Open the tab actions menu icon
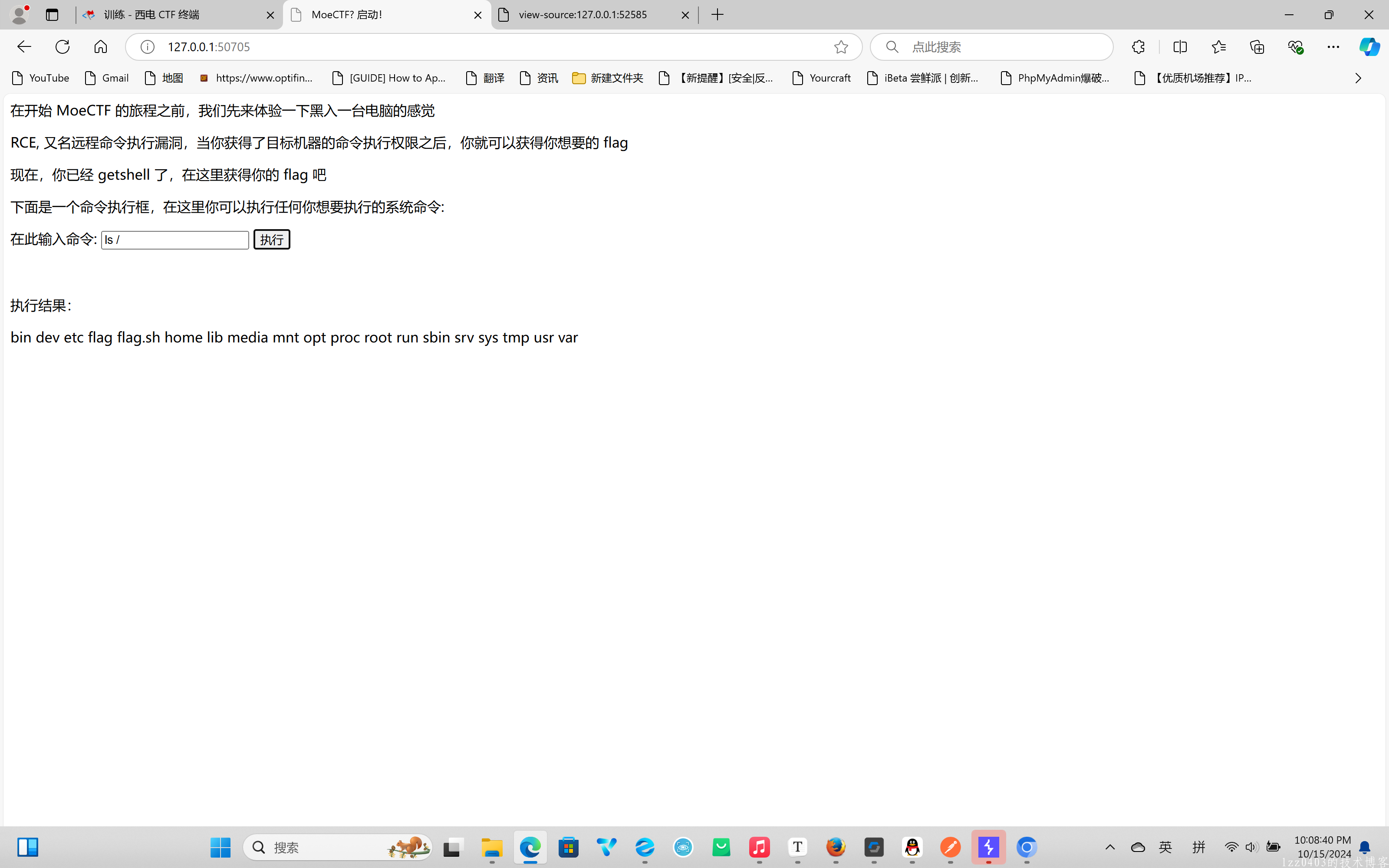Screen dimensions: 1389x868 tap(52, 14)
